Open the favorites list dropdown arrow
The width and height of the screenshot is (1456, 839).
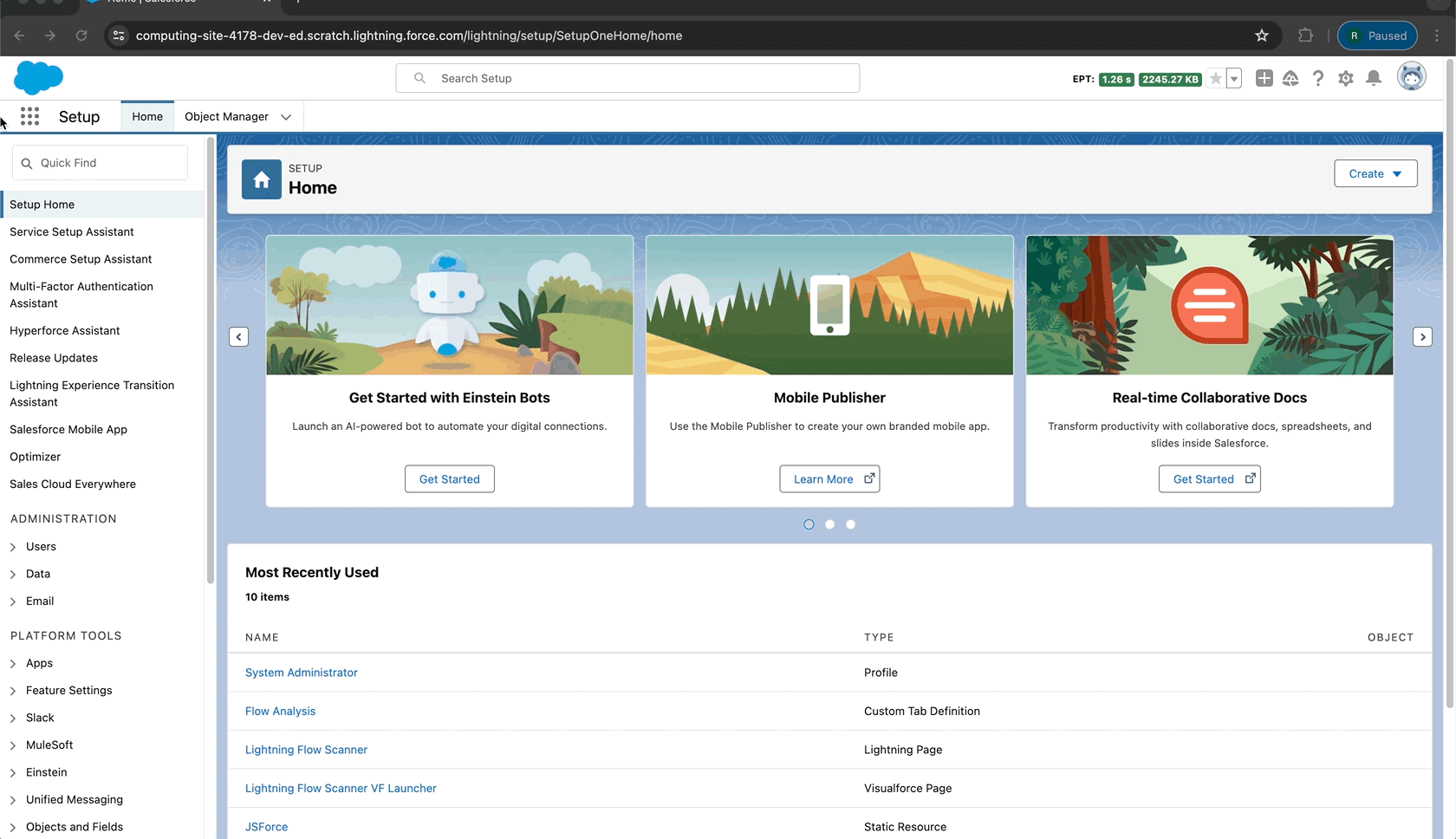pyautogui.click(x=1234, y=79)
